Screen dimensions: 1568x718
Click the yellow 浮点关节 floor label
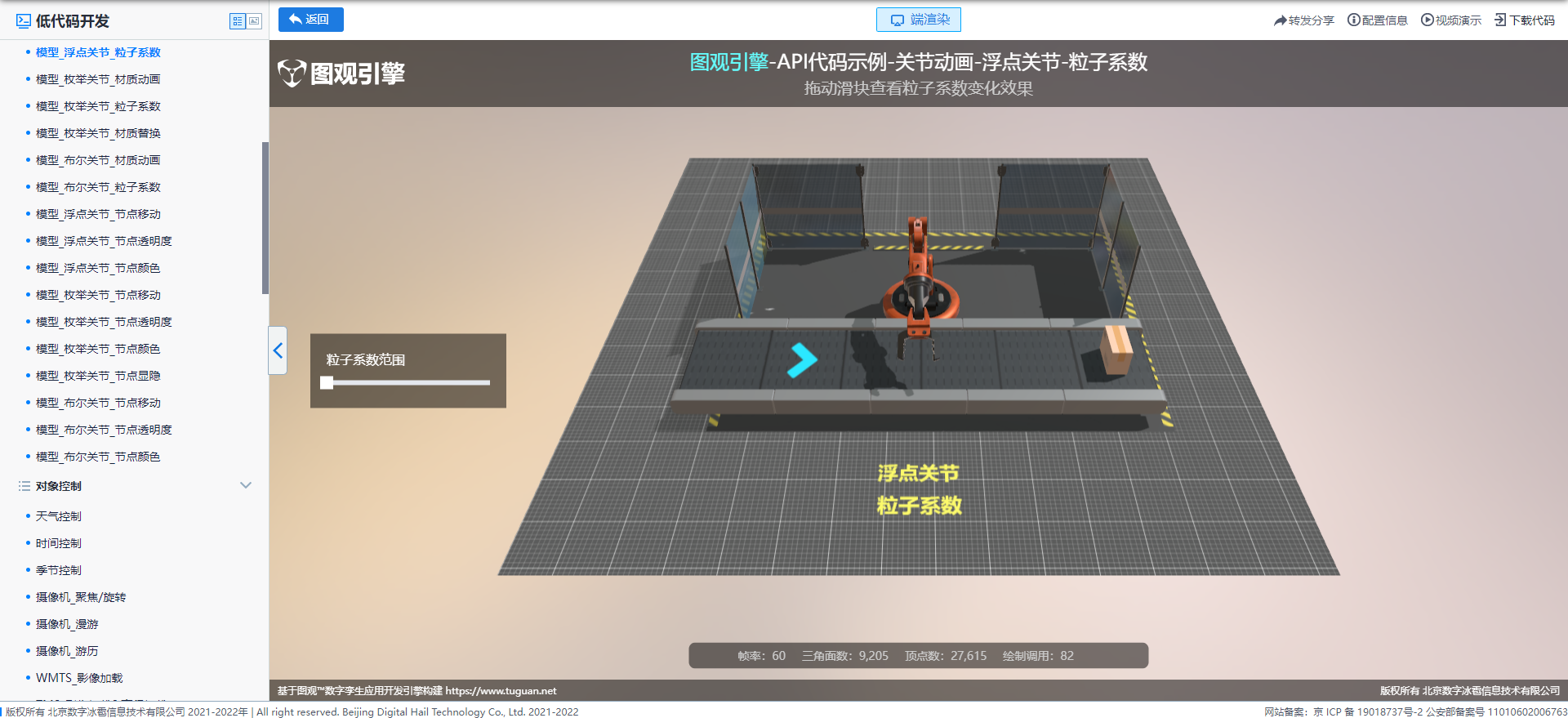coord(918,474)
